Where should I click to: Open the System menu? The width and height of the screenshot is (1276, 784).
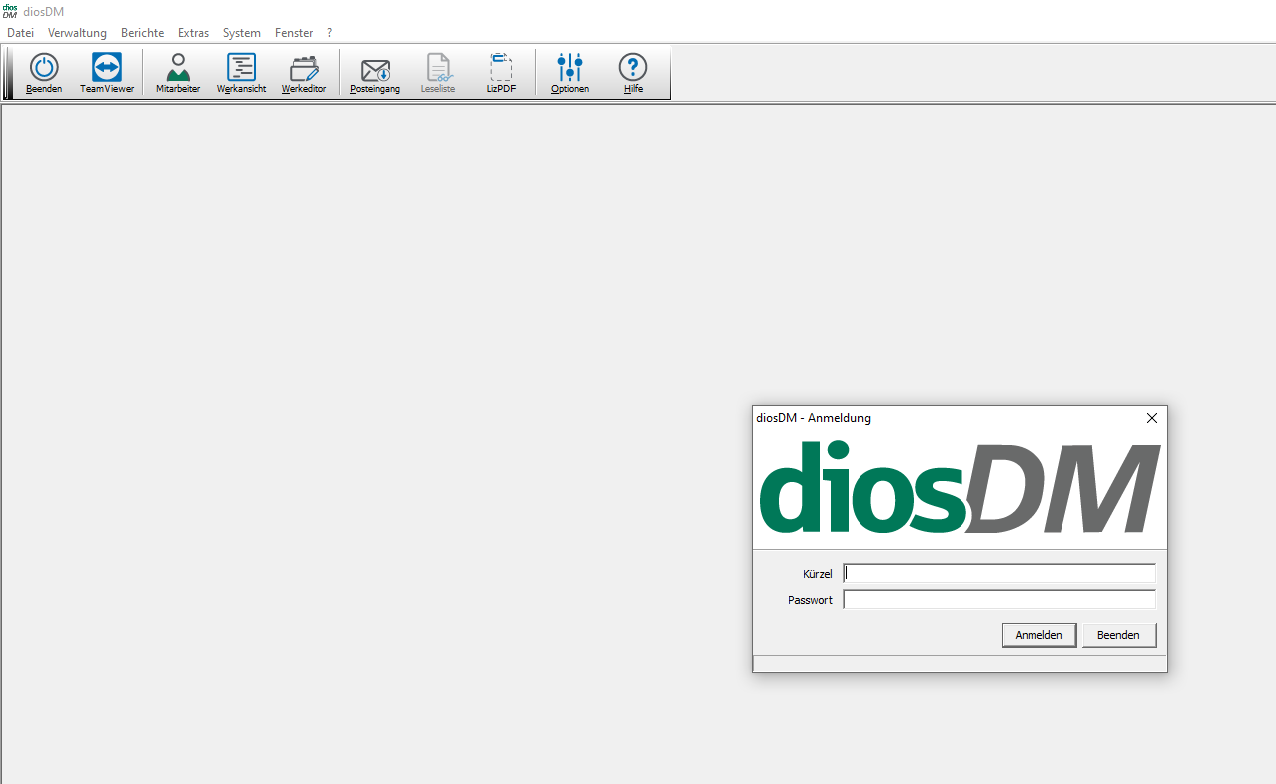(242, 33)
